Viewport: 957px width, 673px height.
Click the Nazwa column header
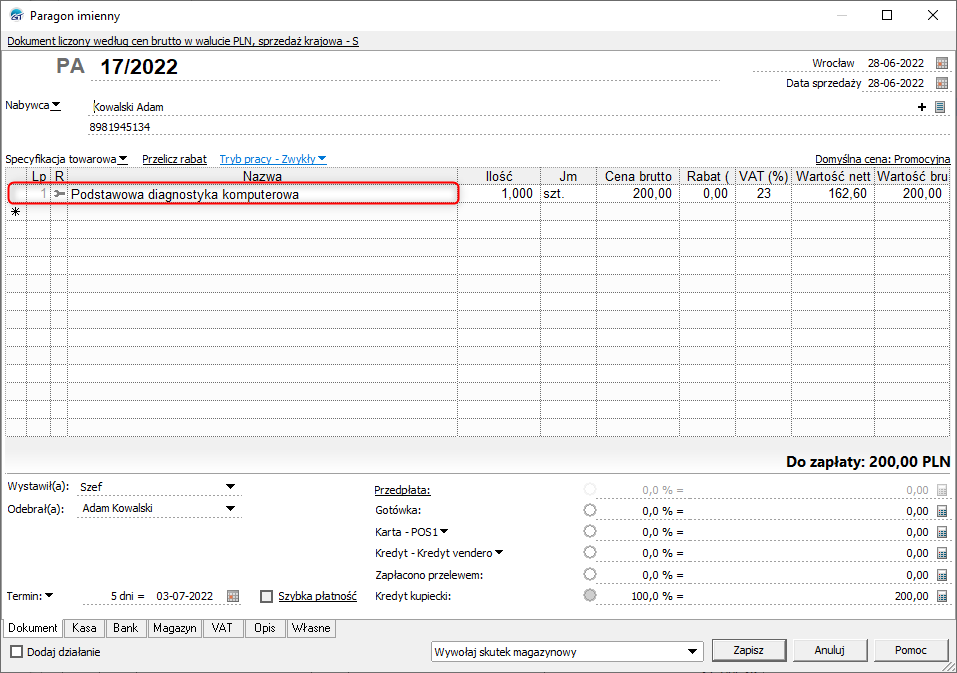point(262,176)
